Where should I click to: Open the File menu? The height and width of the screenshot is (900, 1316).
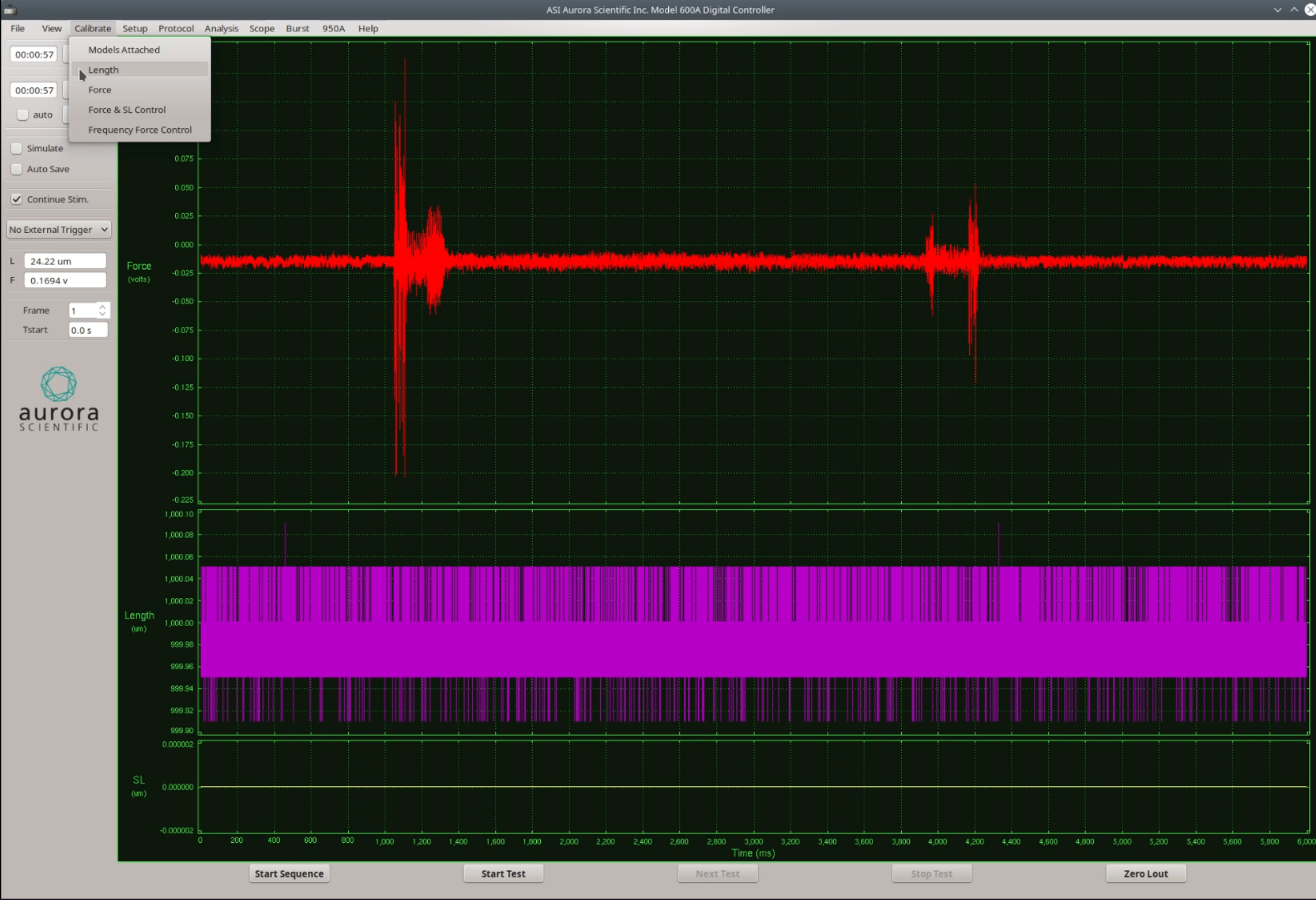[x=18, y=28]
